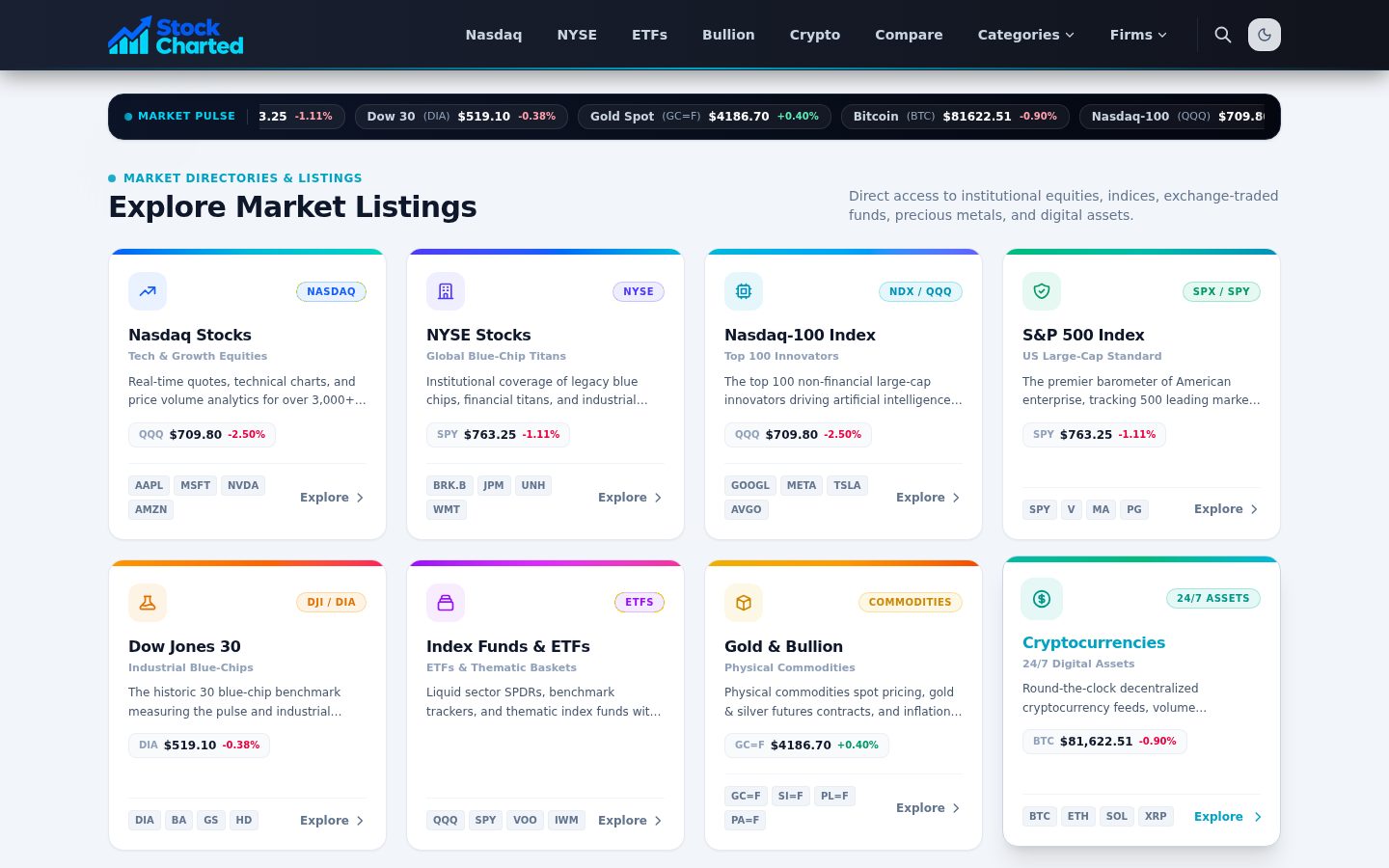Screen dimensions: 1389x868
Task: Expand the Firms dropdown menu
Action: click(x=1138, y=35)
